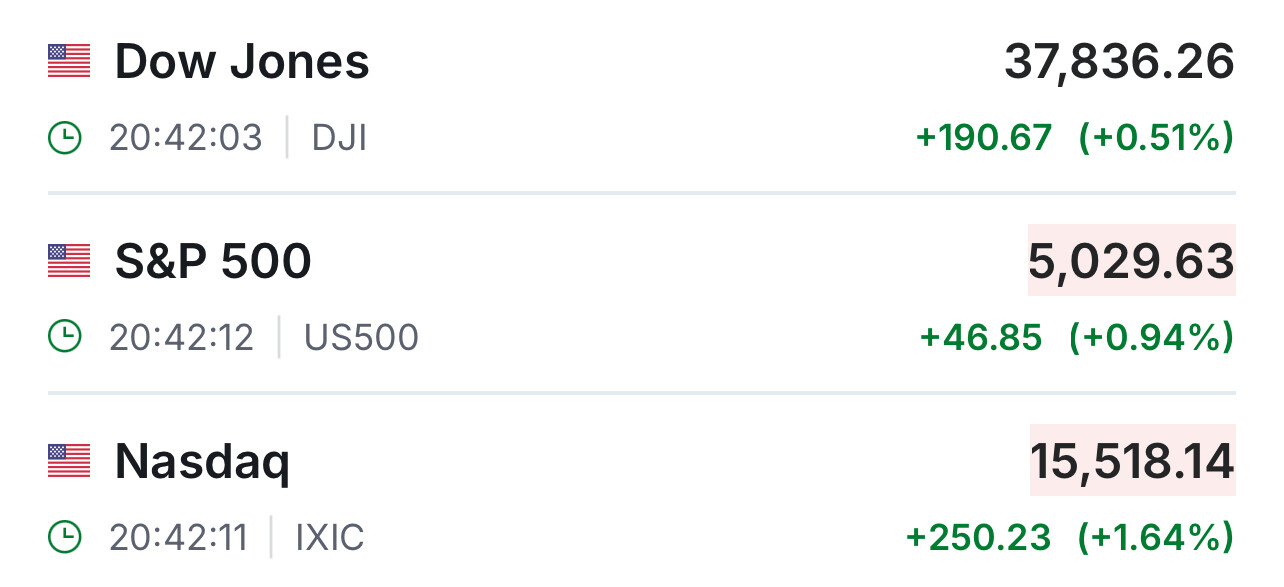Click the IXIC ticker symbol

point(330,538)
